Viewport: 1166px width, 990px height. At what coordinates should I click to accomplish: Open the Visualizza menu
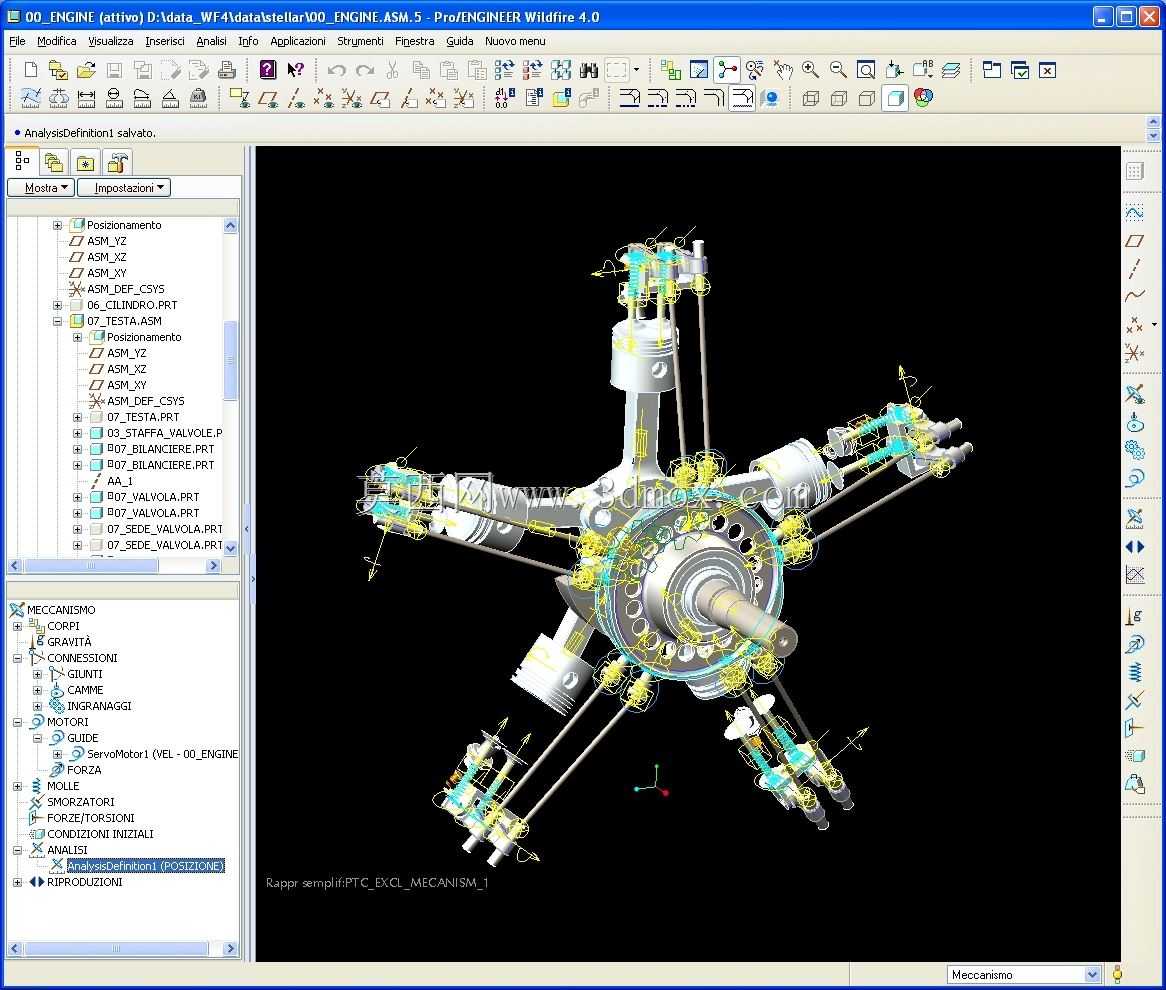click(111, 41)
